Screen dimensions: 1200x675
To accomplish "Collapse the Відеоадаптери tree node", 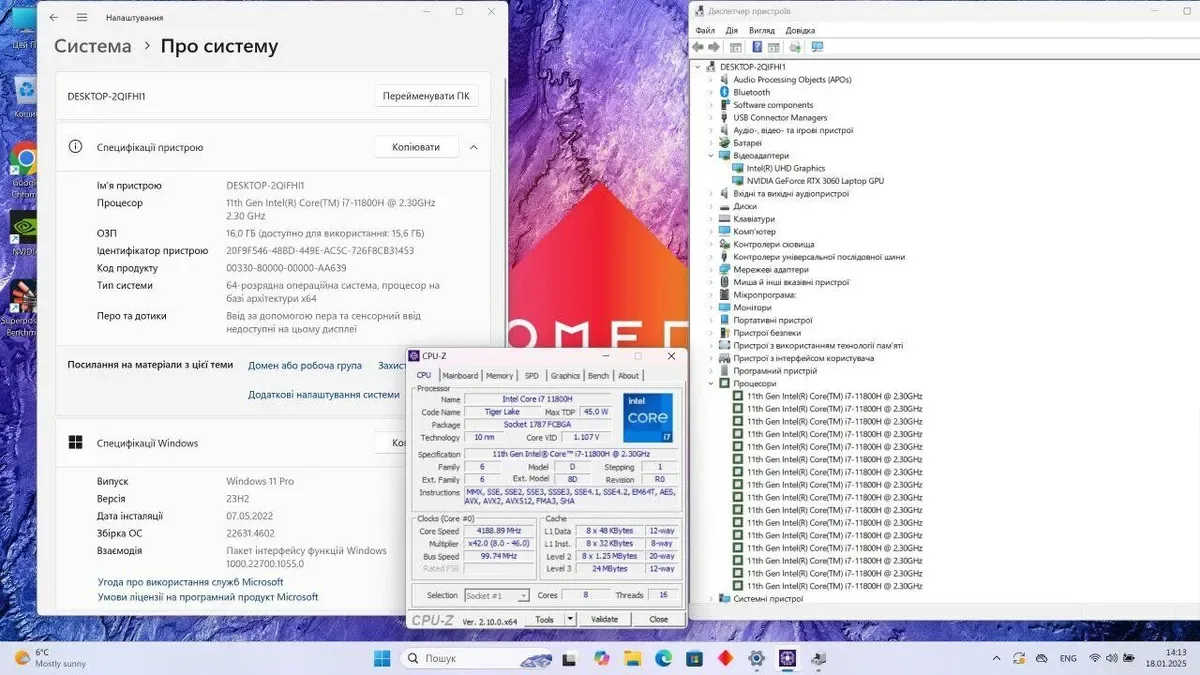I will [711, 156].
